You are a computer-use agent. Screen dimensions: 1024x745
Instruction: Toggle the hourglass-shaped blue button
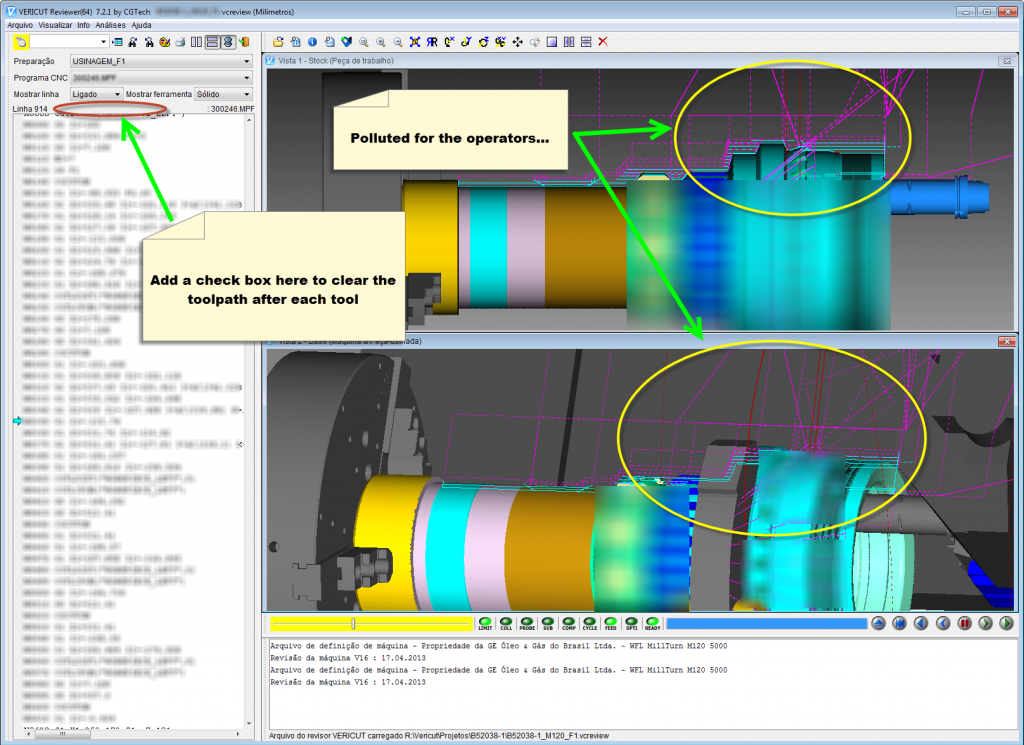[227, 42]
